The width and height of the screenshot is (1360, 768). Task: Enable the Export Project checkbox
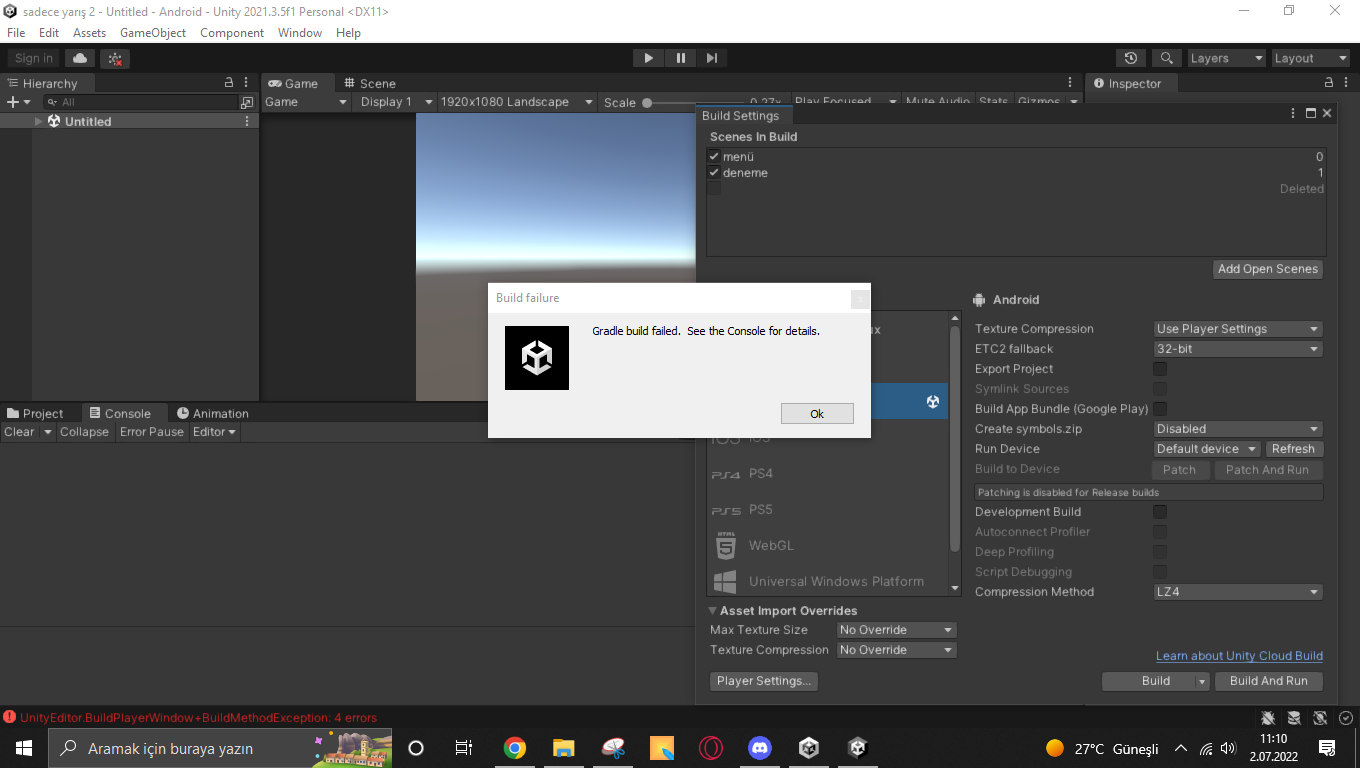[x=1160, y=369]
